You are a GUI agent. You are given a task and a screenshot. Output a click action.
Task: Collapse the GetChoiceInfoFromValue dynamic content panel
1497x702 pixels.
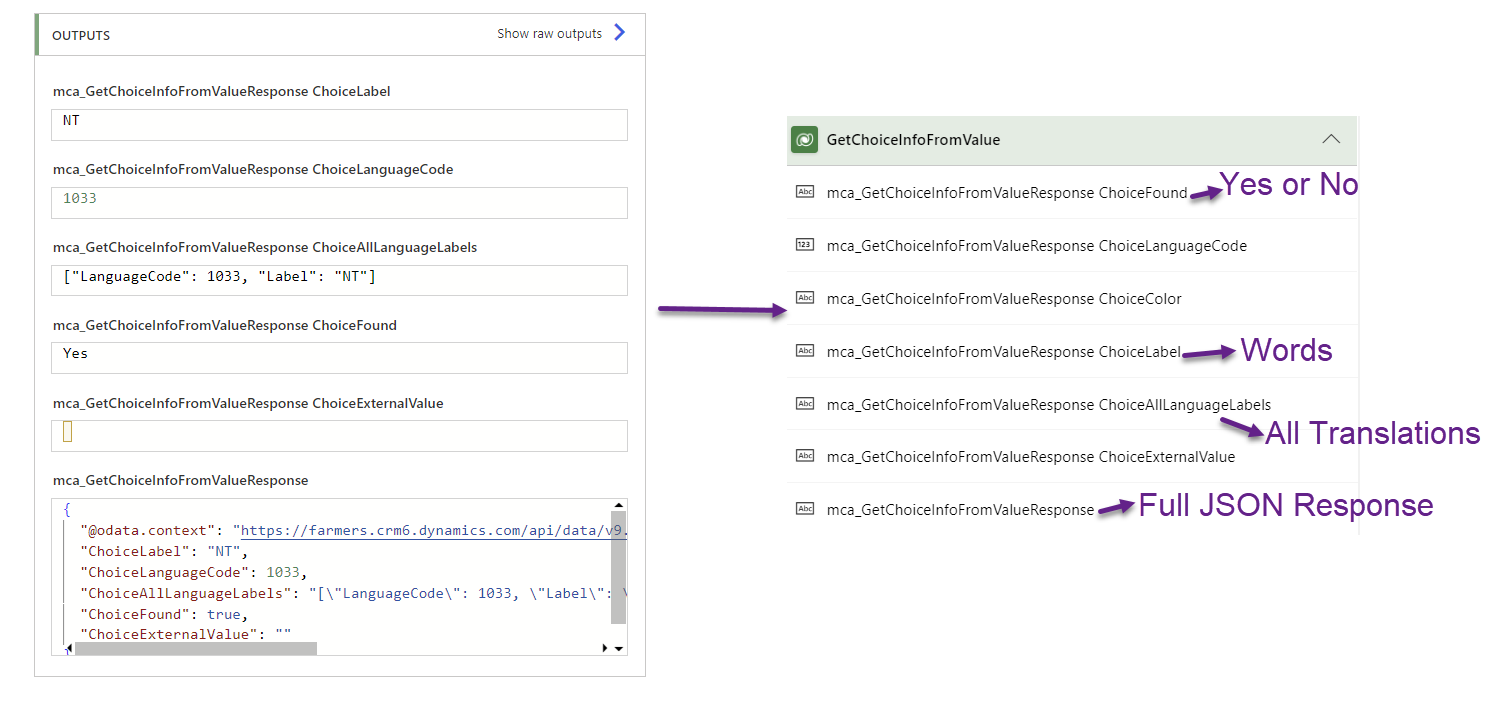[x=1331, y=139]
